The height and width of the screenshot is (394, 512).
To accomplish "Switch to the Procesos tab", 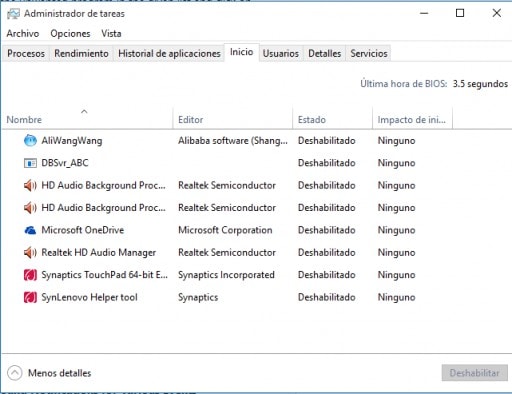I will [26, 53].
